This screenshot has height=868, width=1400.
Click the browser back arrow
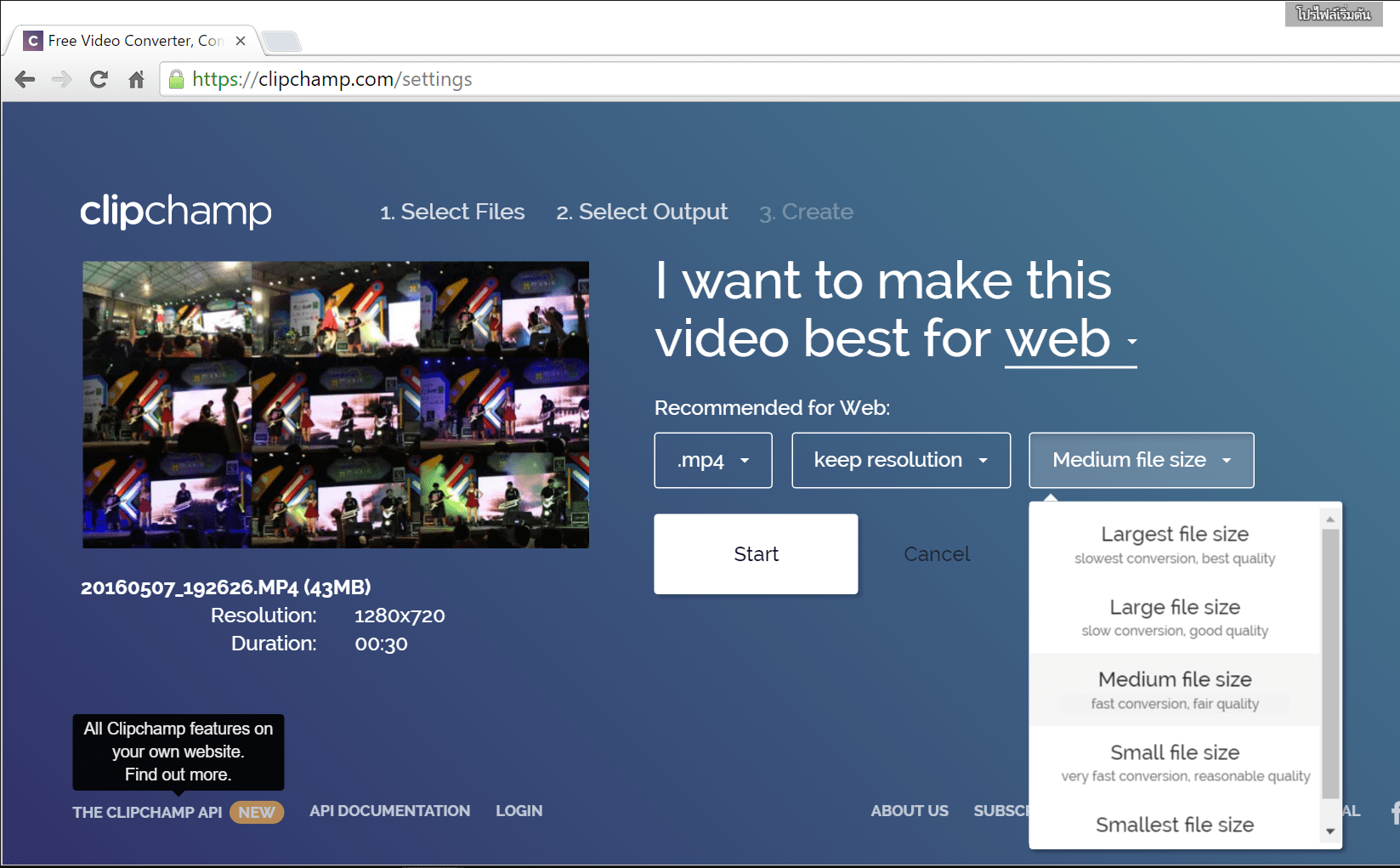(x=26, y=80)
